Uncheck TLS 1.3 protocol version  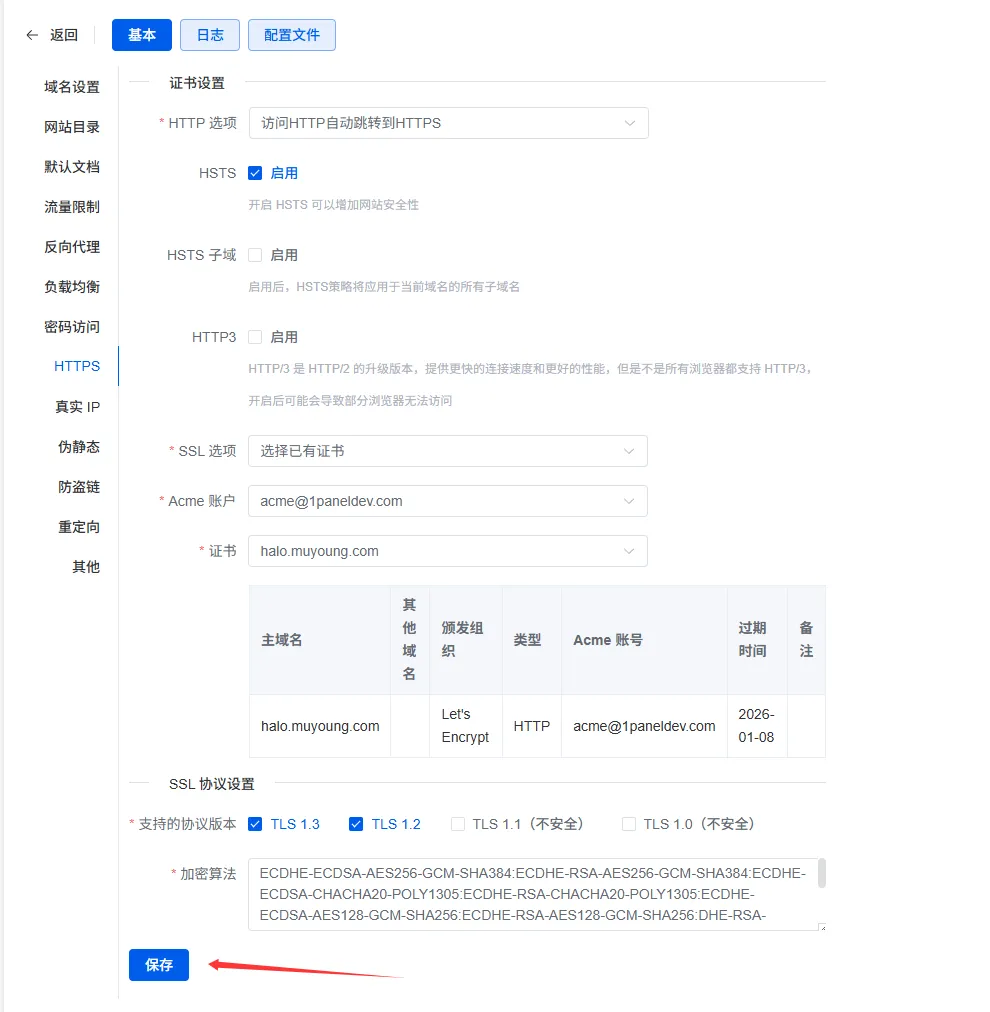[255, 824]
